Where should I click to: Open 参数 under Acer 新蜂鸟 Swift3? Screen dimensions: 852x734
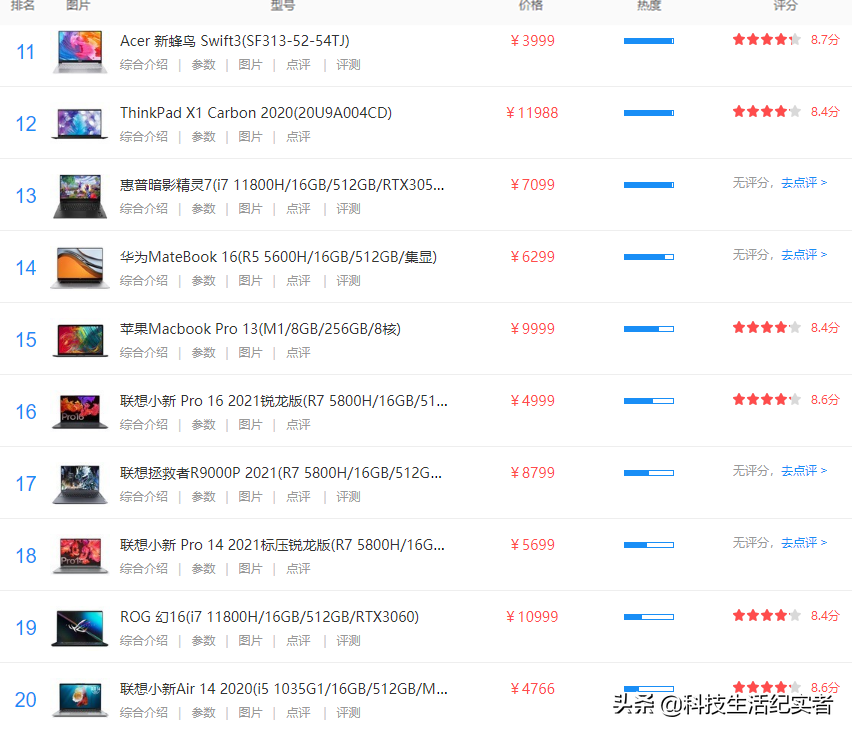tap(203, 65)
